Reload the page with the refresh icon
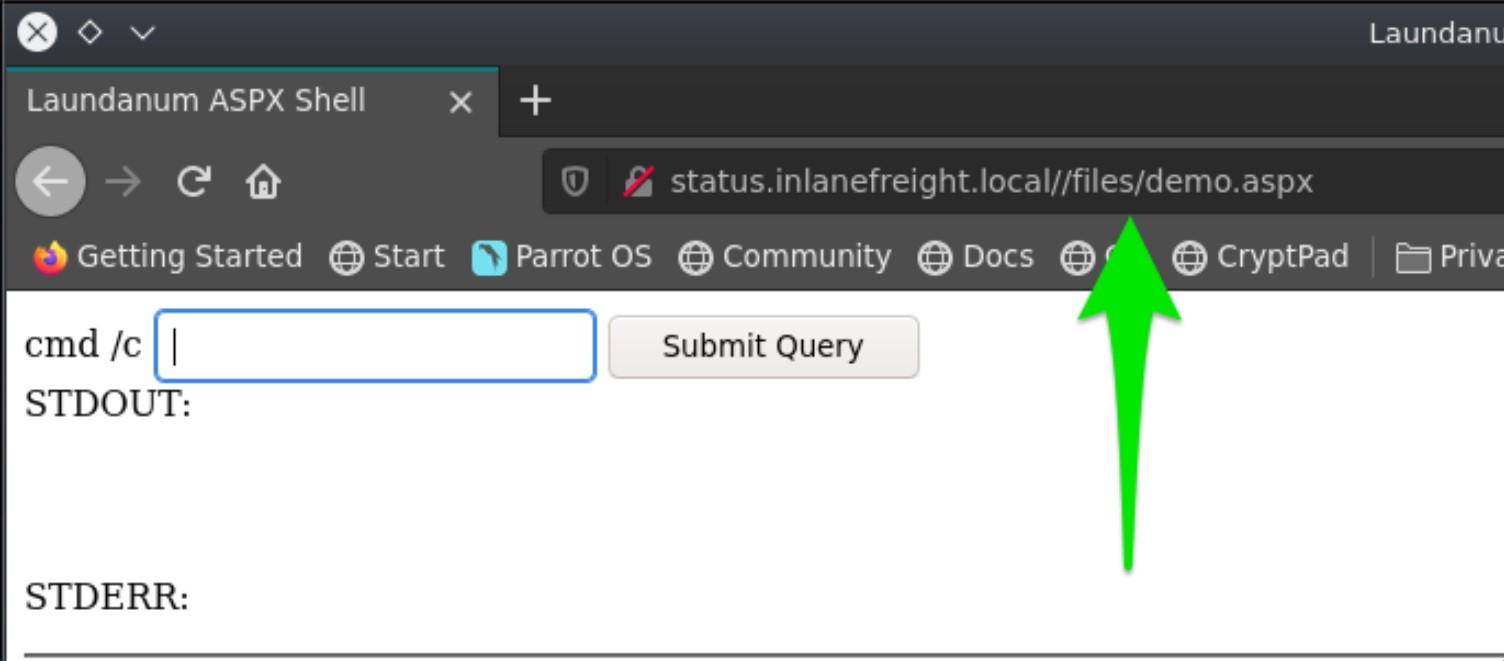Image resolution: width=1504 pixels, height=661 pixels. click(x=193, y=182)
